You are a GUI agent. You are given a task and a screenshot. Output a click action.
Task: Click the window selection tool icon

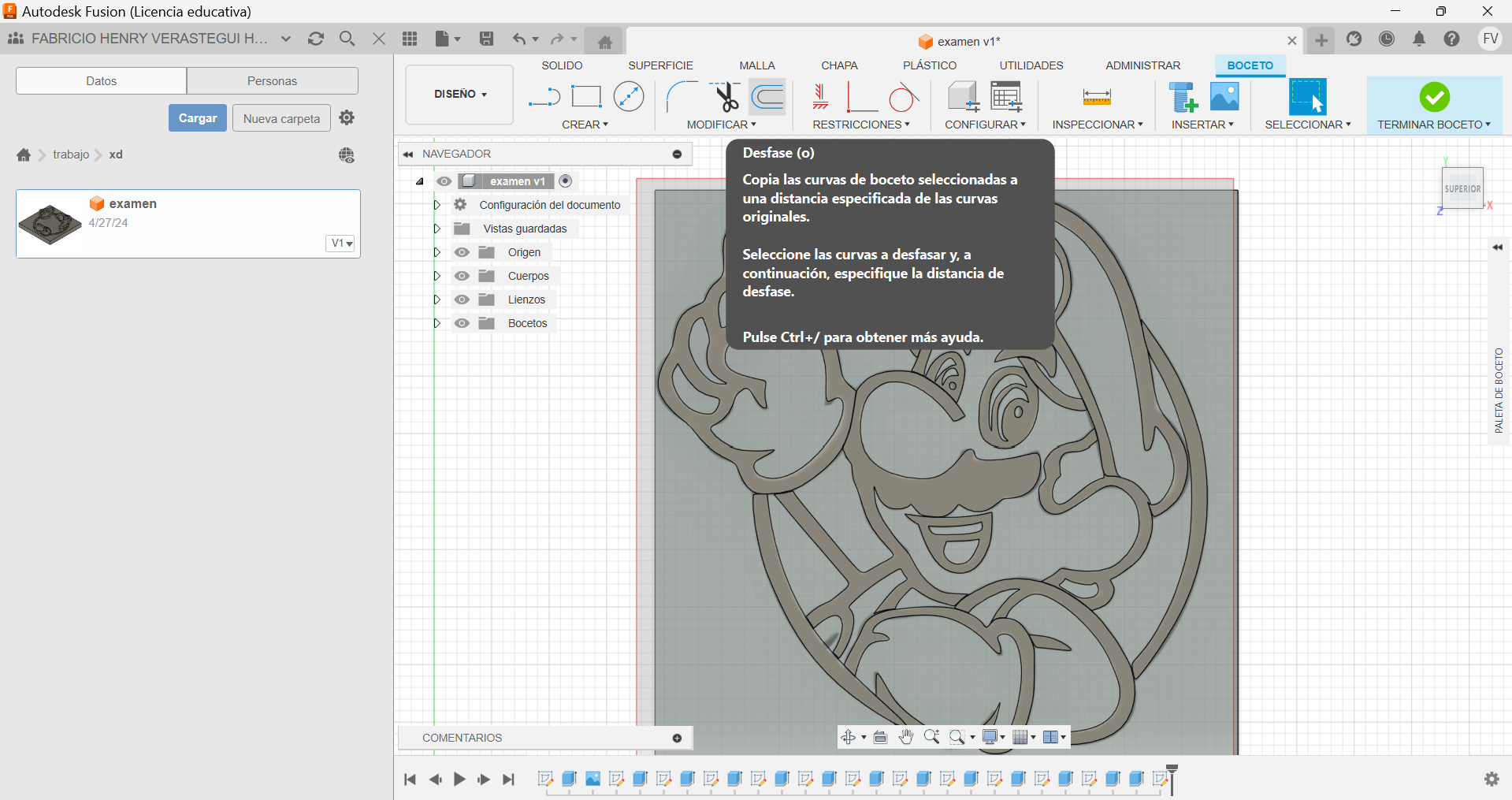click(x=1307, y=97)
